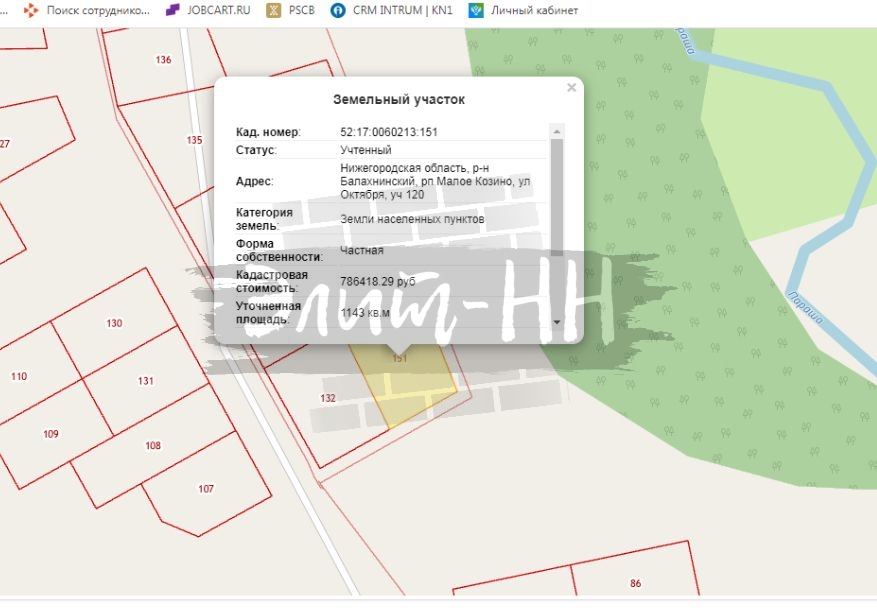Screen dimensions: 877x610
Task: Select land parcel 132 on the map
Action: (x=327, y=399)
